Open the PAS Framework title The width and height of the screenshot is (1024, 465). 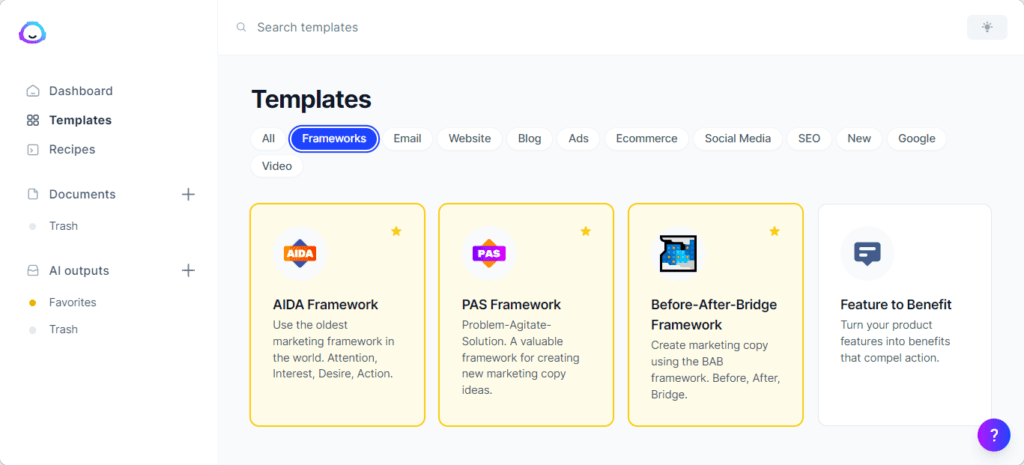[511, 304]
